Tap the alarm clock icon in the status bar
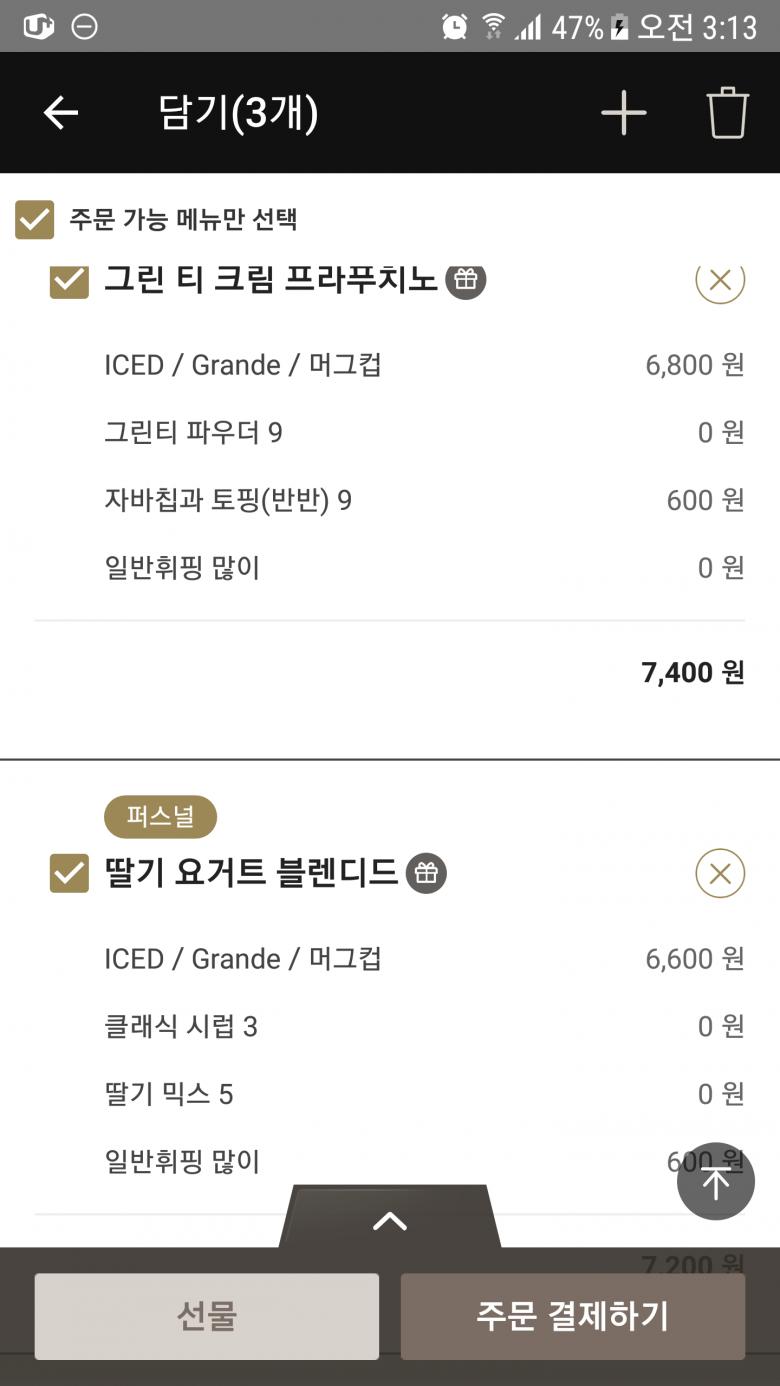The width and height of the screenshot is (780, 1386). [x=455, y=27]
